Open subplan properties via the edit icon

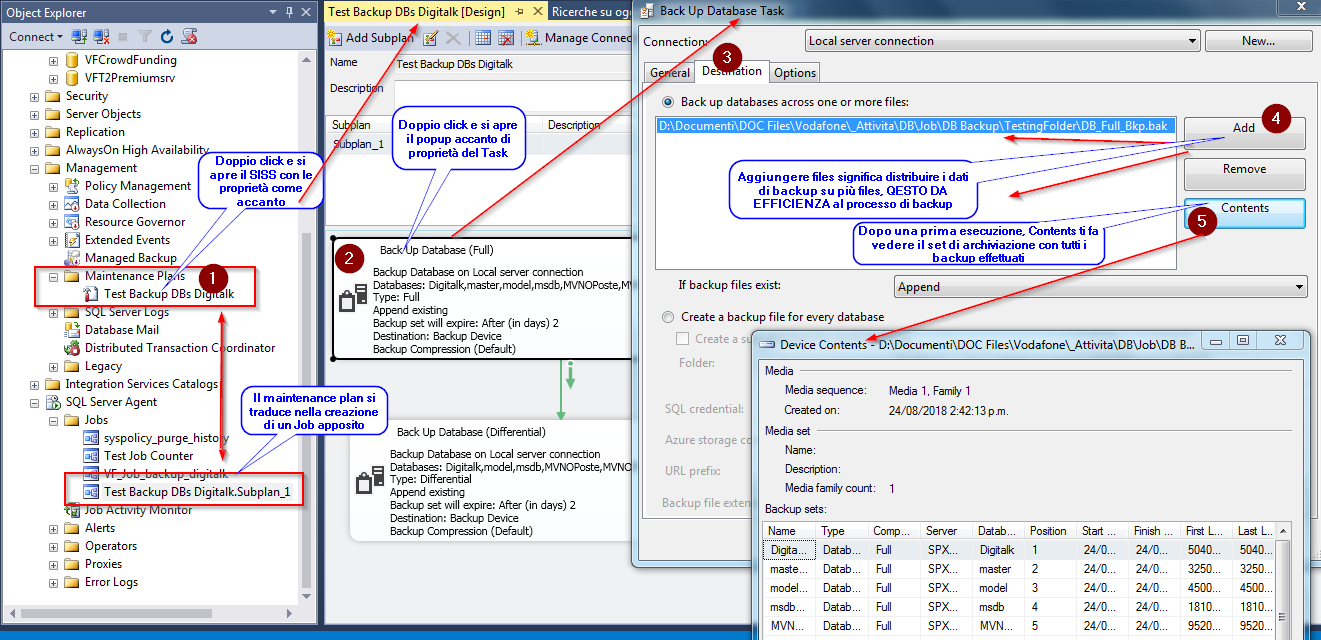430,38
